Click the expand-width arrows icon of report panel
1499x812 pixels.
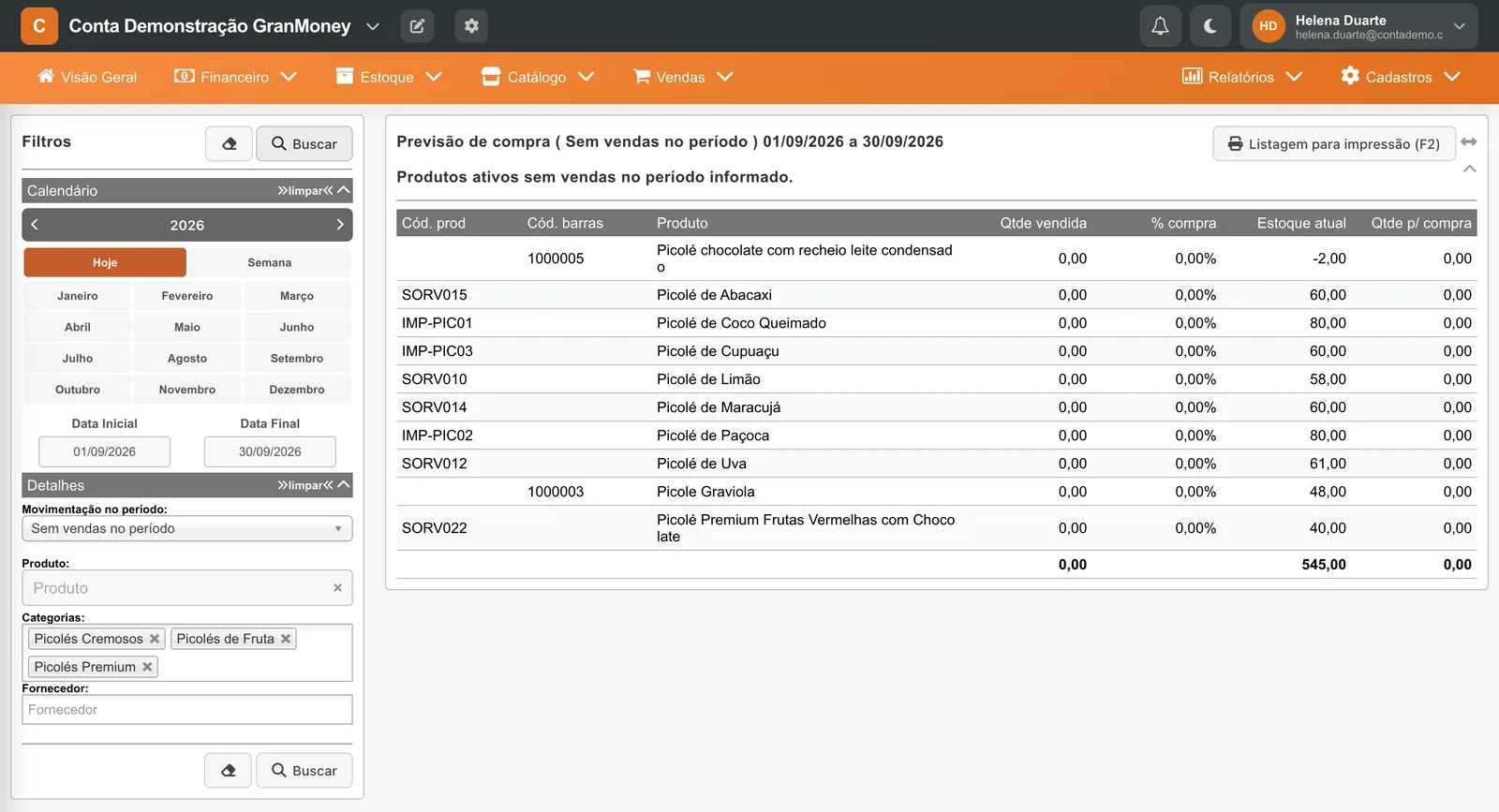tap(1469, 141)
